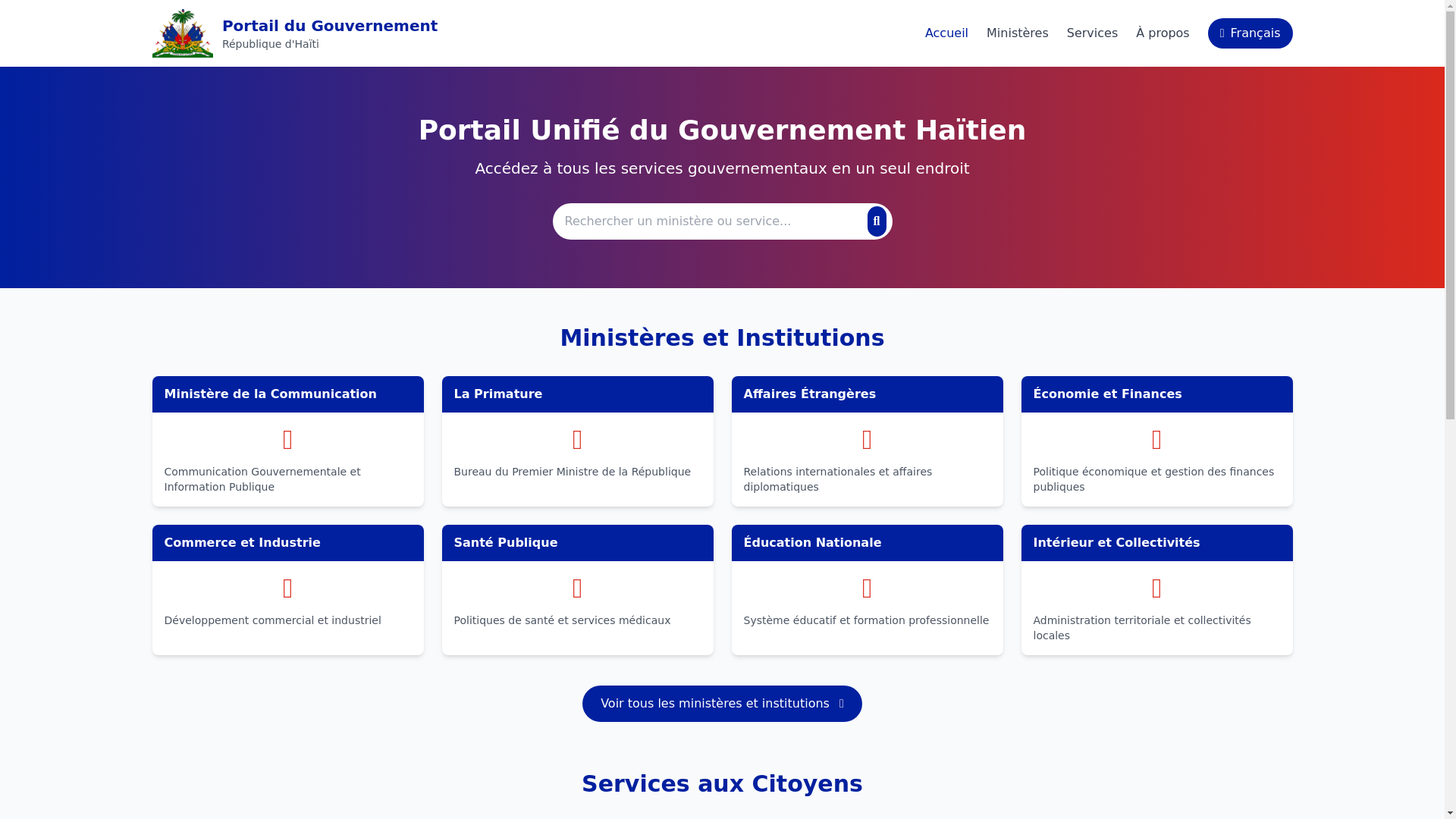This screenshot has height=819, width=1456.
Task: Click the La Primature card icon
Action: [577, 440]
